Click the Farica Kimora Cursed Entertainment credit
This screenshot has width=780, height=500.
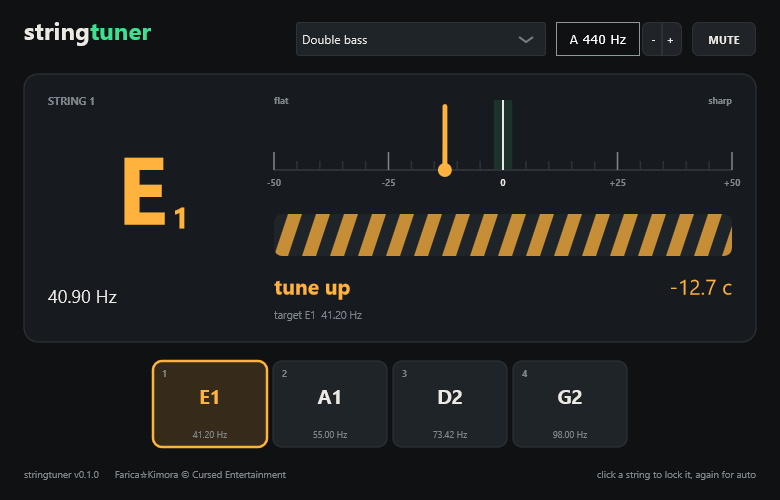(200, 475)
